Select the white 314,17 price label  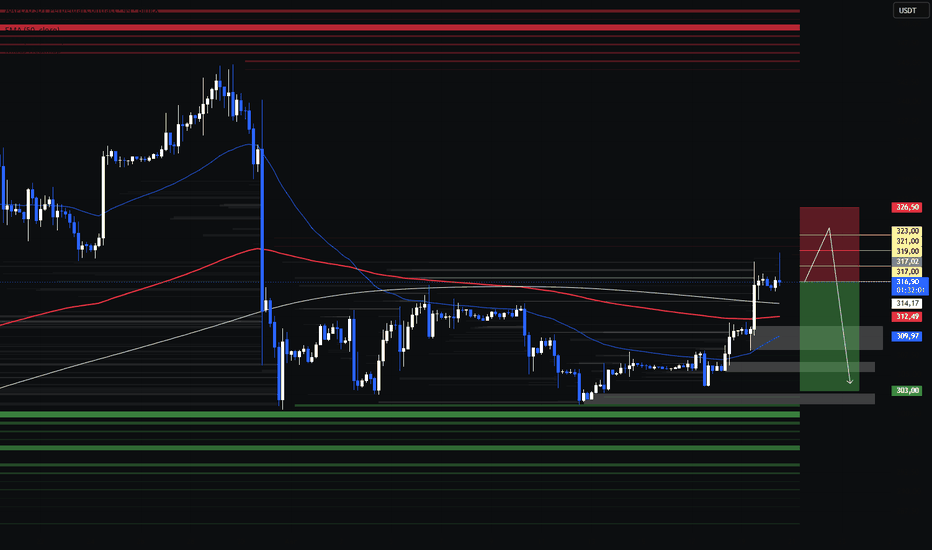tap(906, 303)
